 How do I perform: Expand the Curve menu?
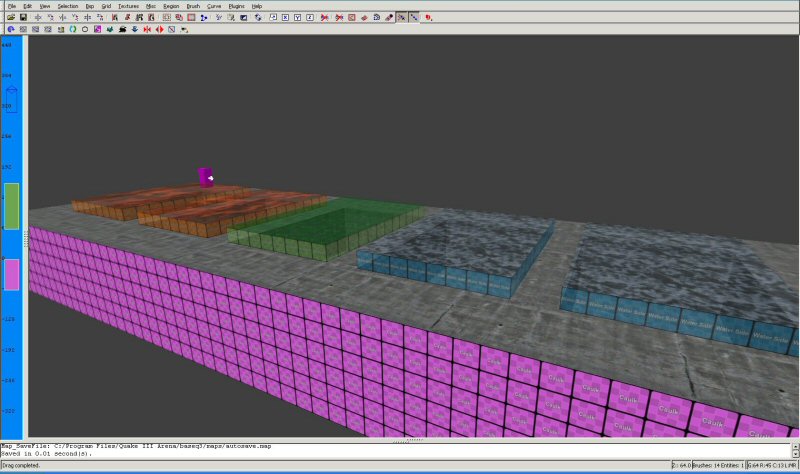click(x=214, y=6)
